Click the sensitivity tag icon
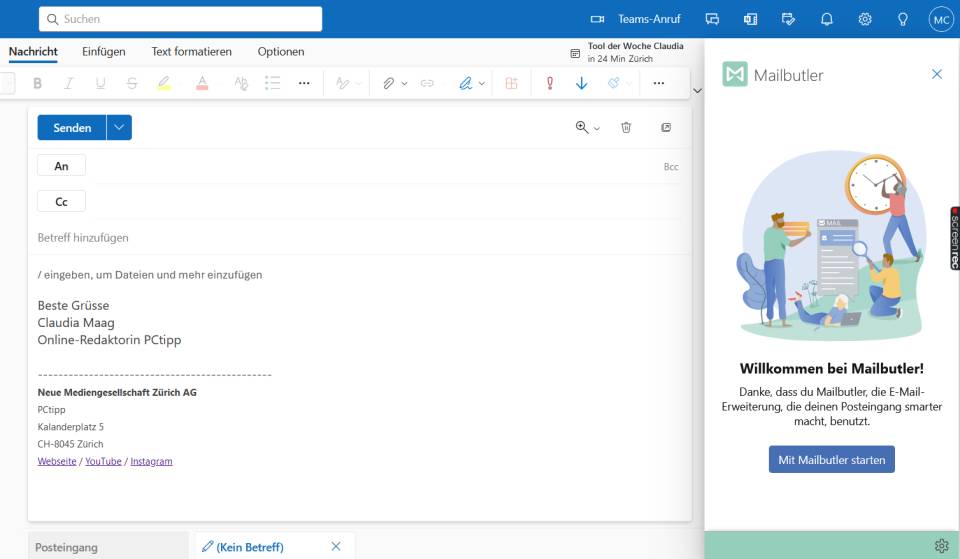This screenshot has width=960, height=559. coord(613,83)
